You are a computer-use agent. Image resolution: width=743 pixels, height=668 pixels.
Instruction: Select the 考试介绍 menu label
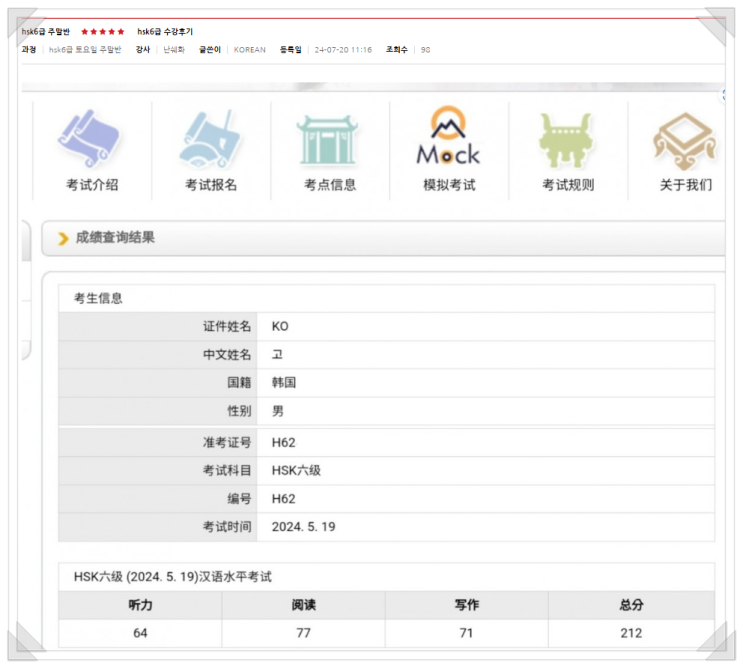pos(92,185)
